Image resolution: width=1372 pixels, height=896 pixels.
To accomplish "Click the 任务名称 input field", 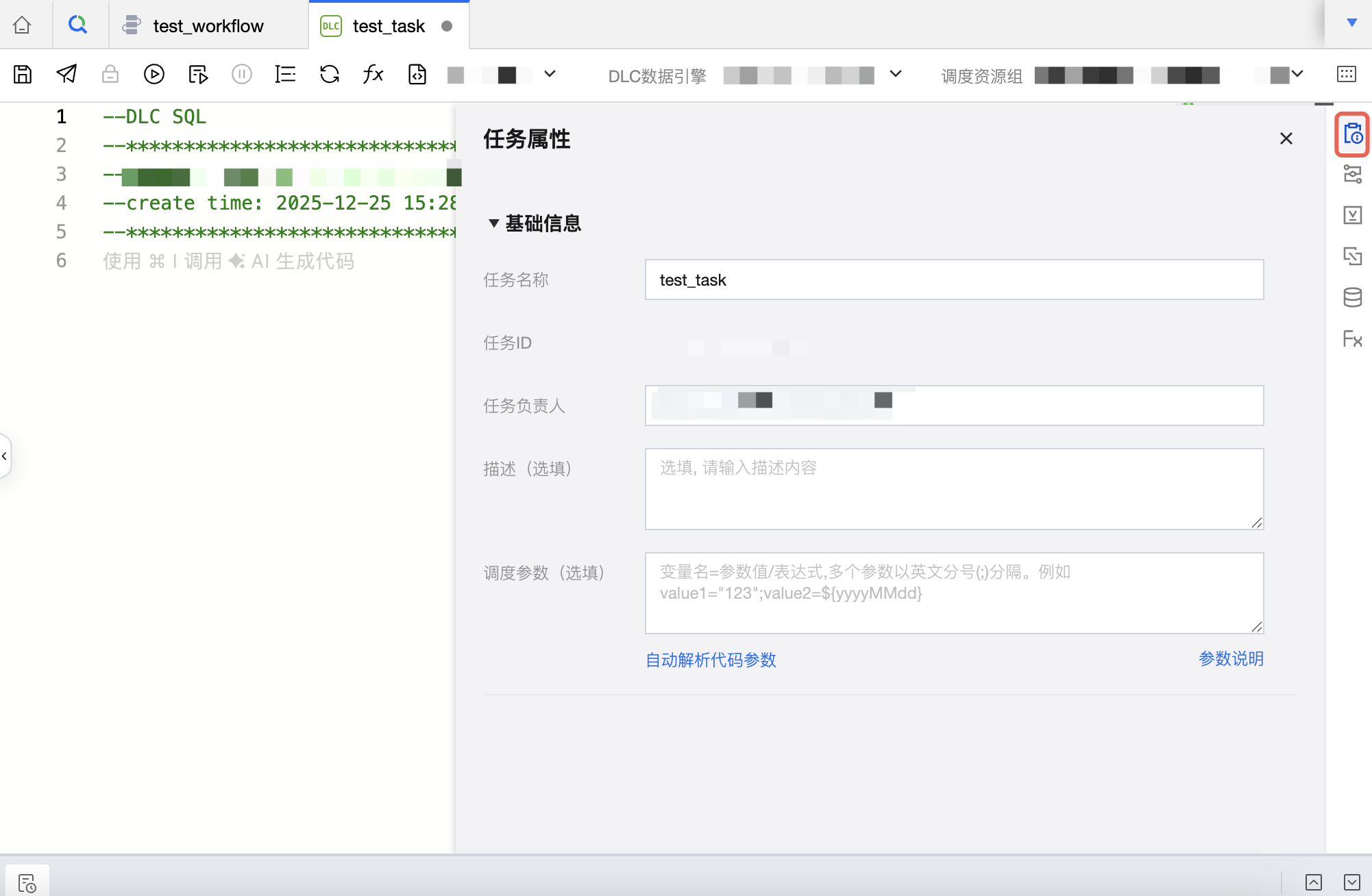I will pos(954,279).
